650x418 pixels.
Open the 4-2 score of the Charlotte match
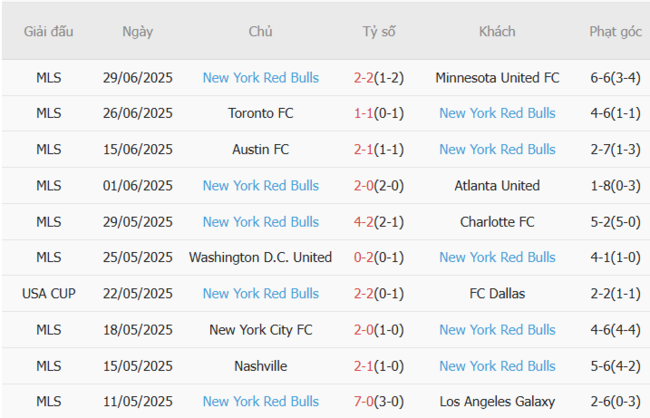tap(364, 221)
